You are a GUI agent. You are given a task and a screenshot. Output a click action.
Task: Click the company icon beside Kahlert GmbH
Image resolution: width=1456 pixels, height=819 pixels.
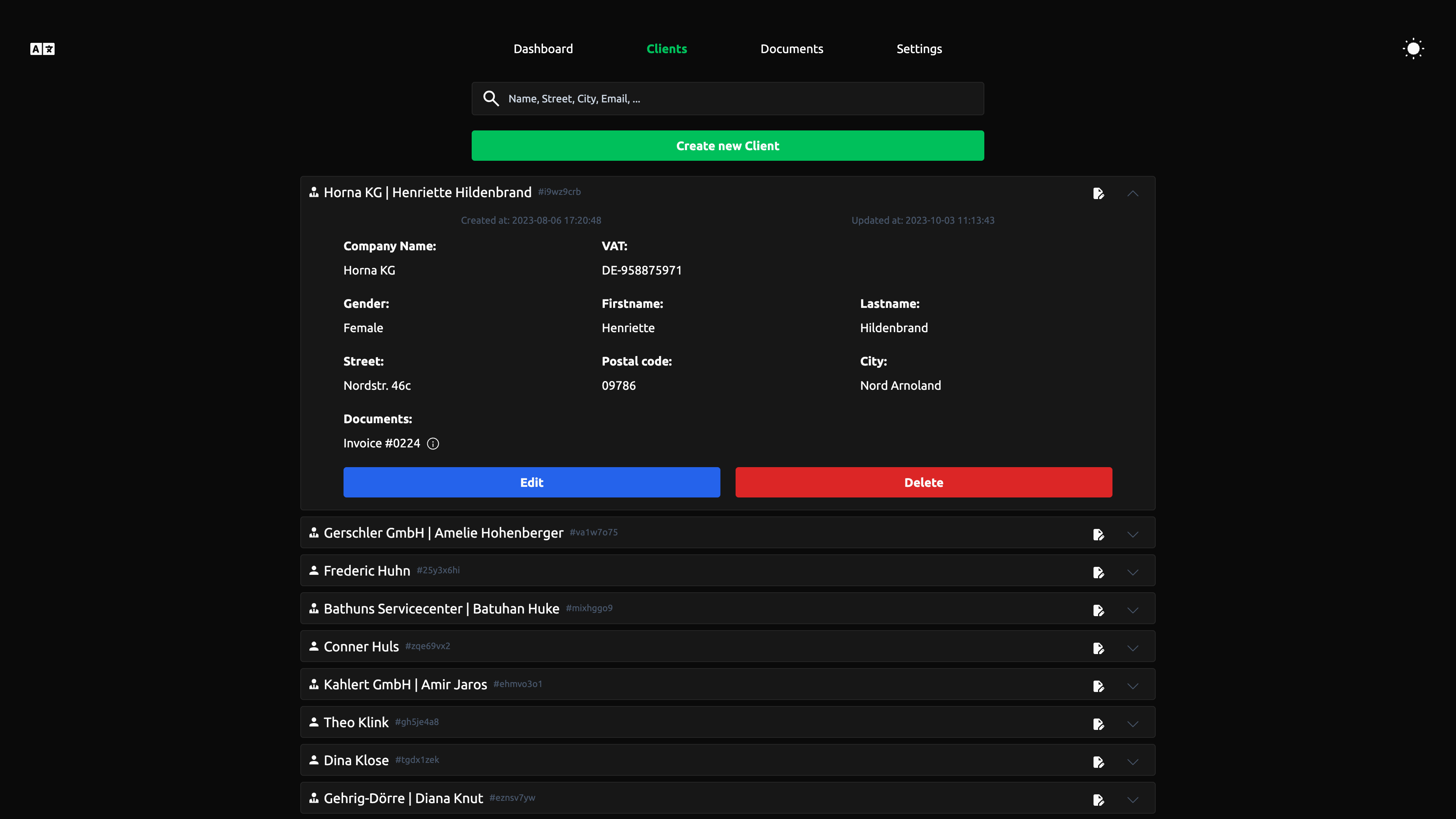314,684
